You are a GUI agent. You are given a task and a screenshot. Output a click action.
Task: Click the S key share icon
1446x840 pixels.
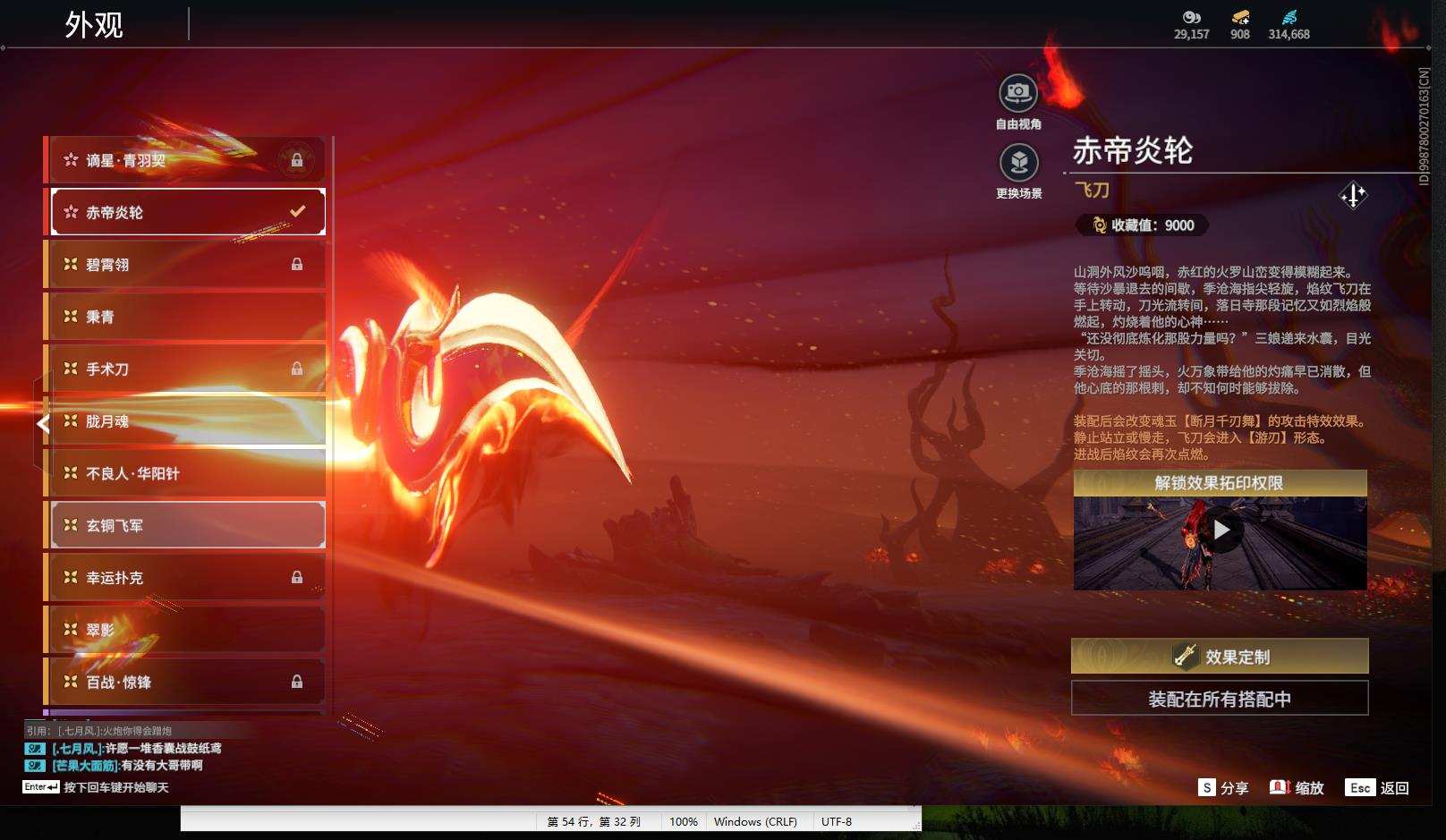pyautogui.click(x=1207, y=787)
